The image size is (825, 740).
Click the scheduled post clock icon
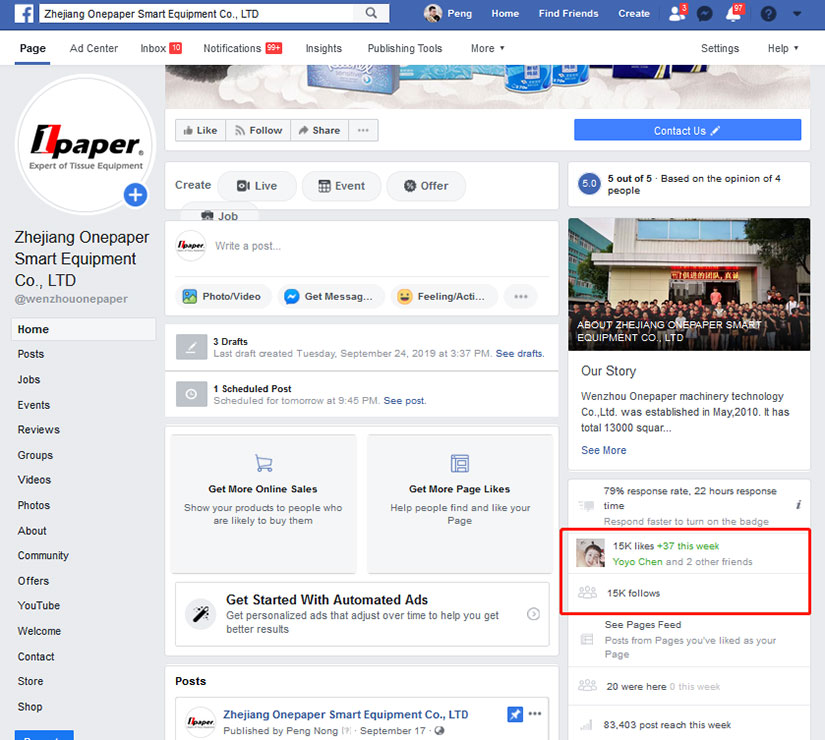click(191, 394)
